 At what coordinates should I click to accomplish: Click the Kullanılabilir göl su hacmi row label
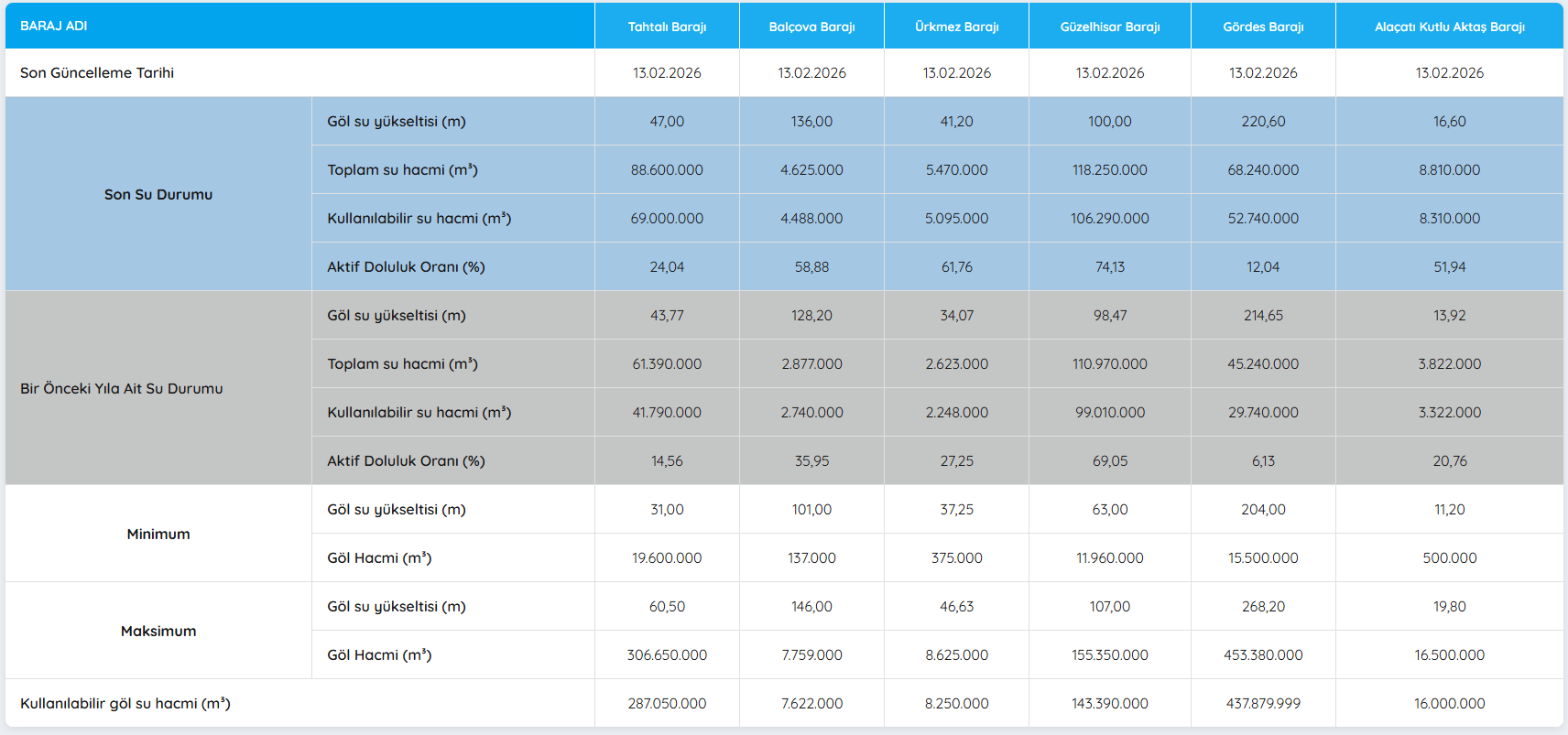point(125,703)
